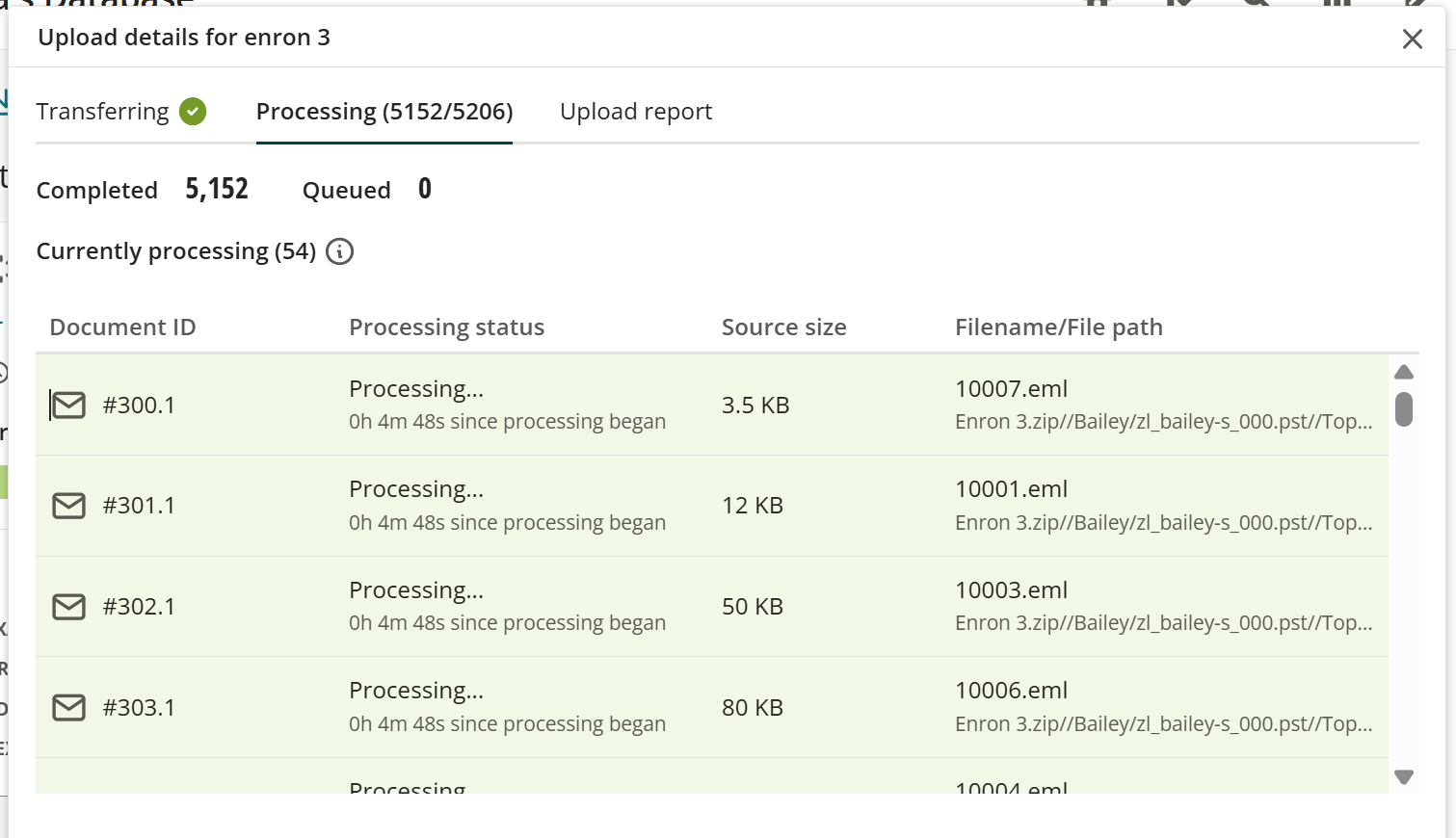Click the vertical scrollbar thumb

click(x=1404, y=408)
